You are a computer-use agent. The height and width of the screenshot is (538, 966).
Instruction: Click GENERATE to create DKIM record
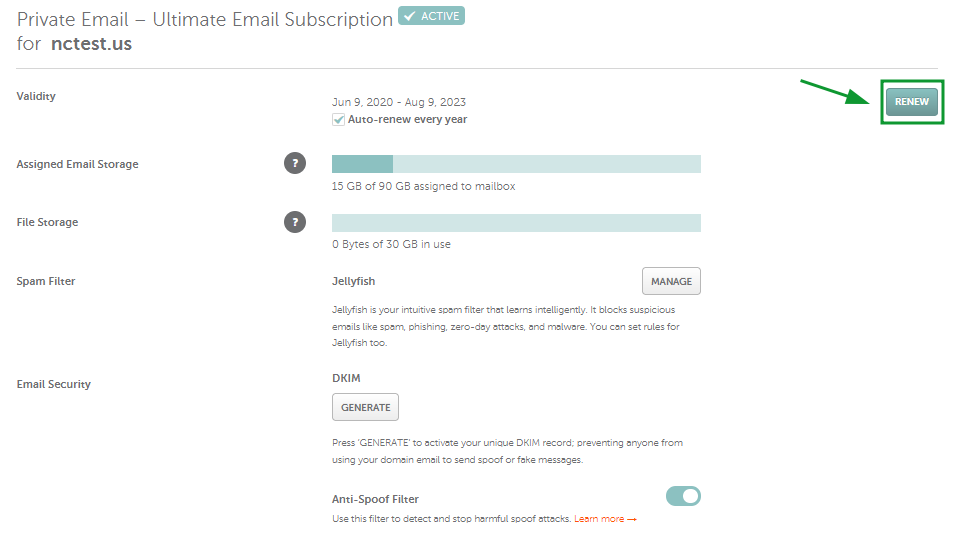[x=365, y=407]
